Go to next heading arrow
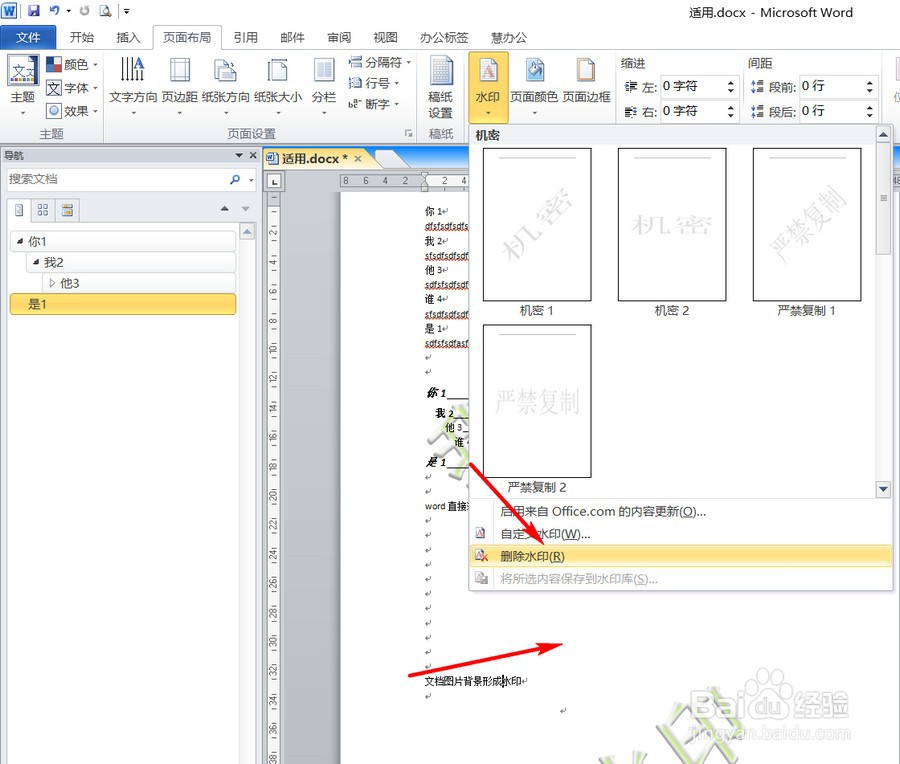 coord(246,208)
